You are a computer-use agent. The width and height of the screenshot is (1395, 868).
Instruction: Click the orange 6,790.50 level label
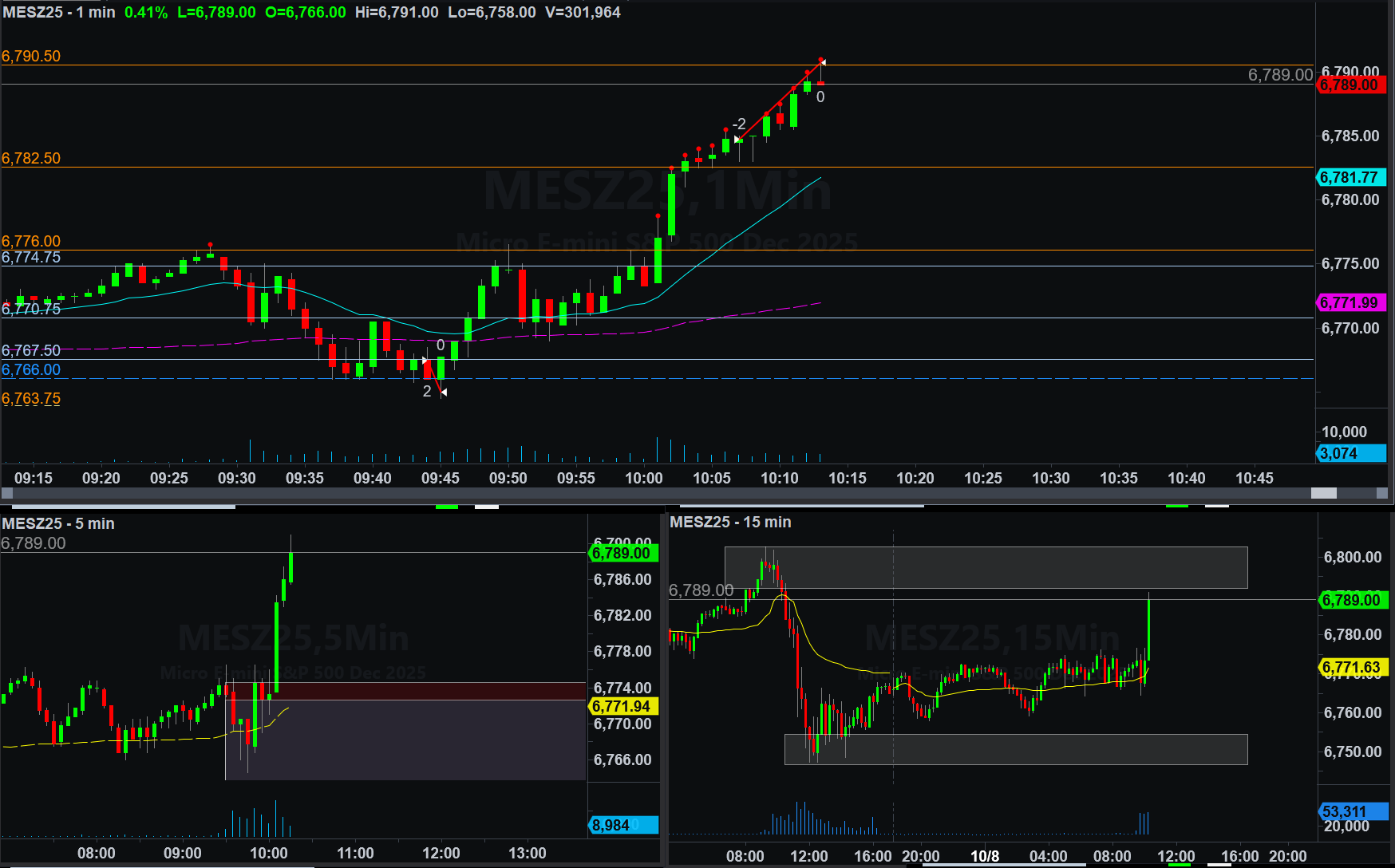point(31,56)
